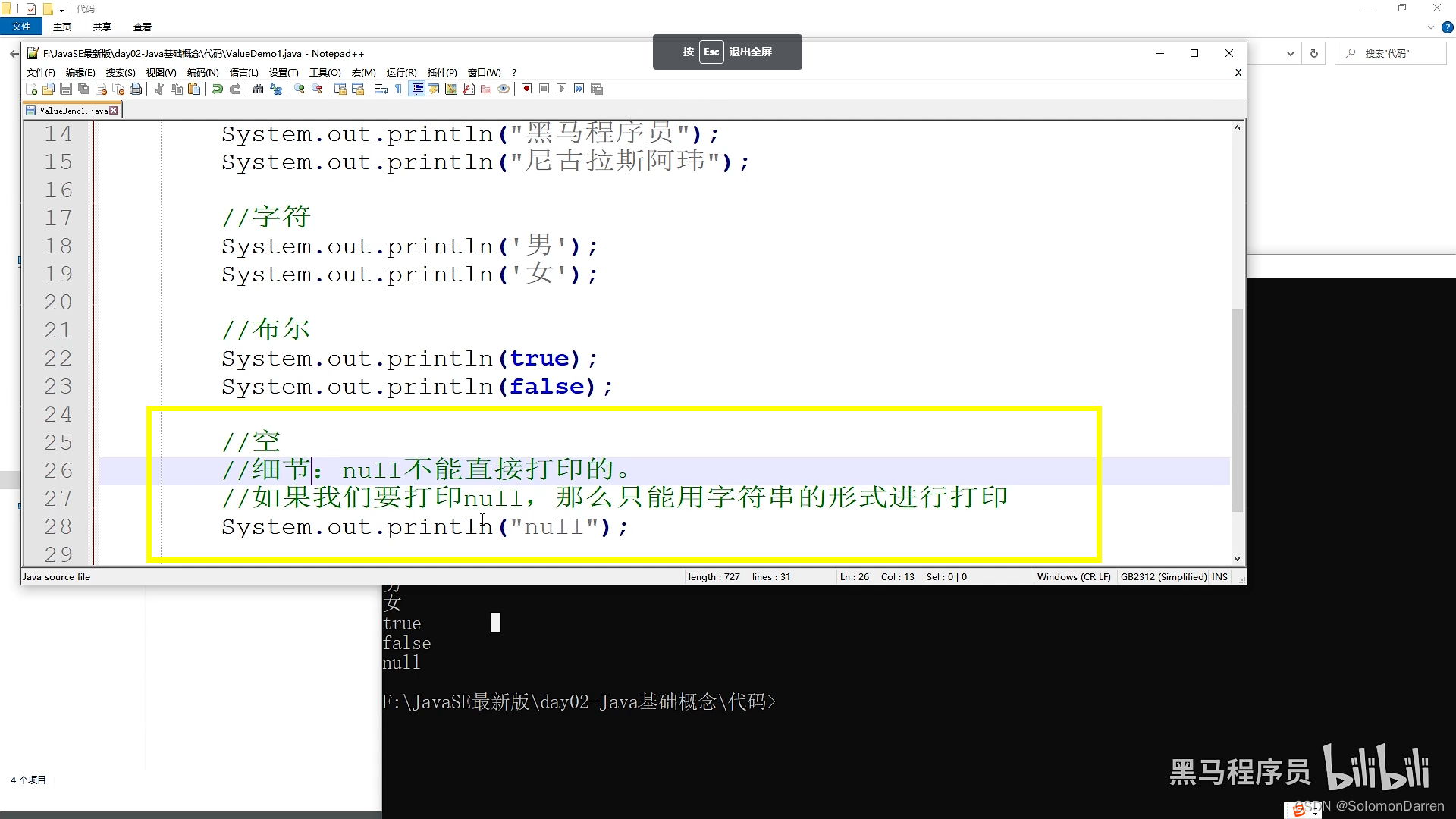Open the 语言(L) menu

click(243, 73)
